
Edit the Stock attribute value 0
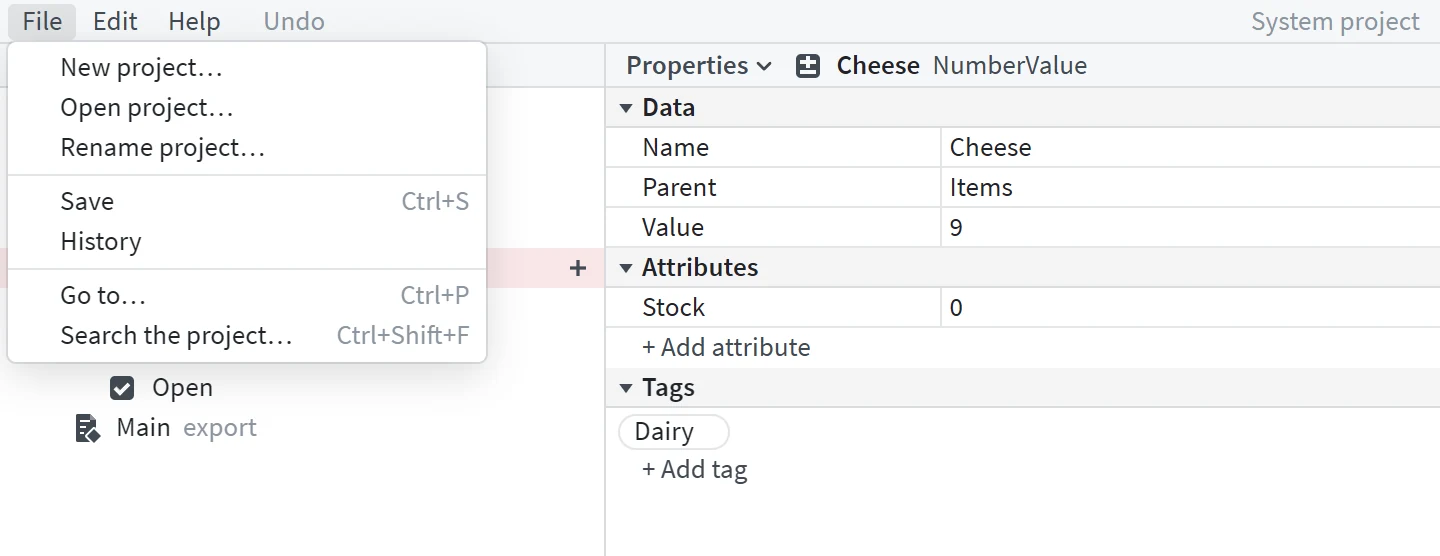pyautogui.click(x=1190, y=308)
